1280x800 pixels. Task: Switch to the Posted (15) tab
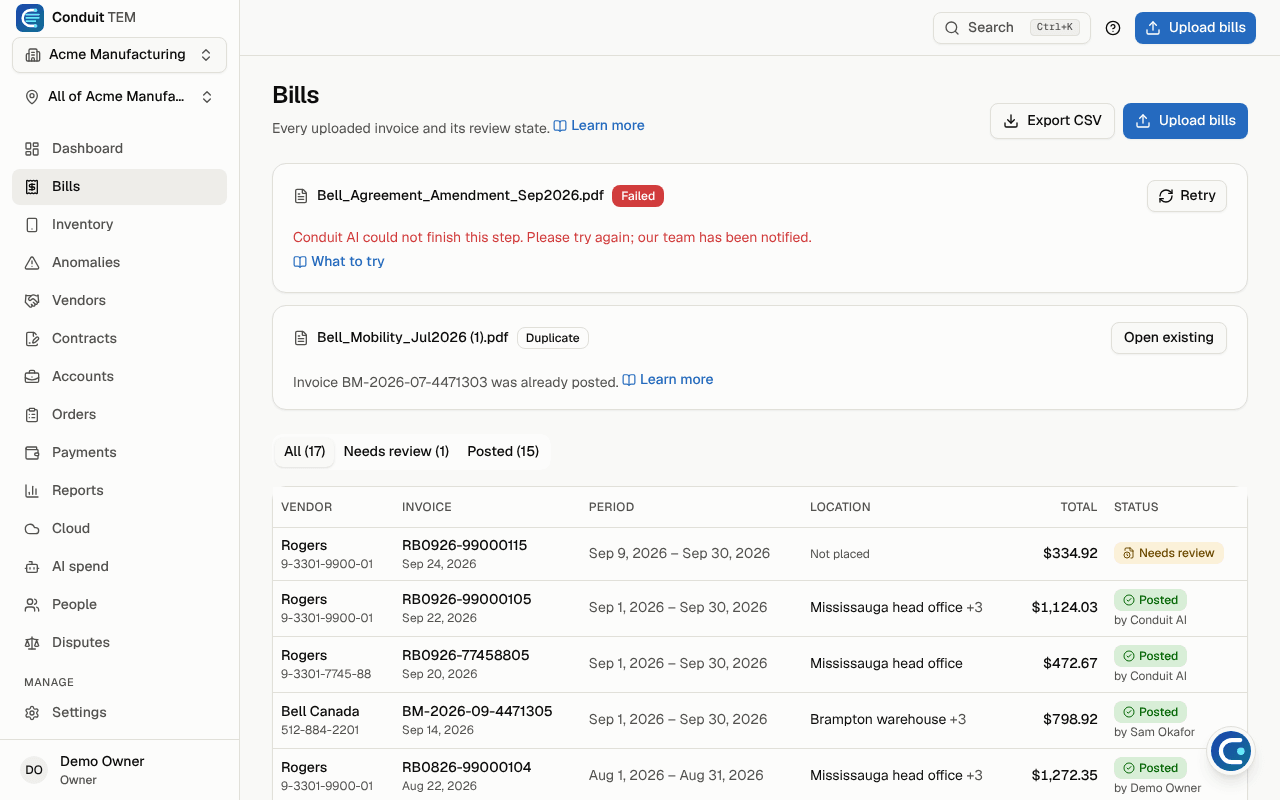[503, 451]
